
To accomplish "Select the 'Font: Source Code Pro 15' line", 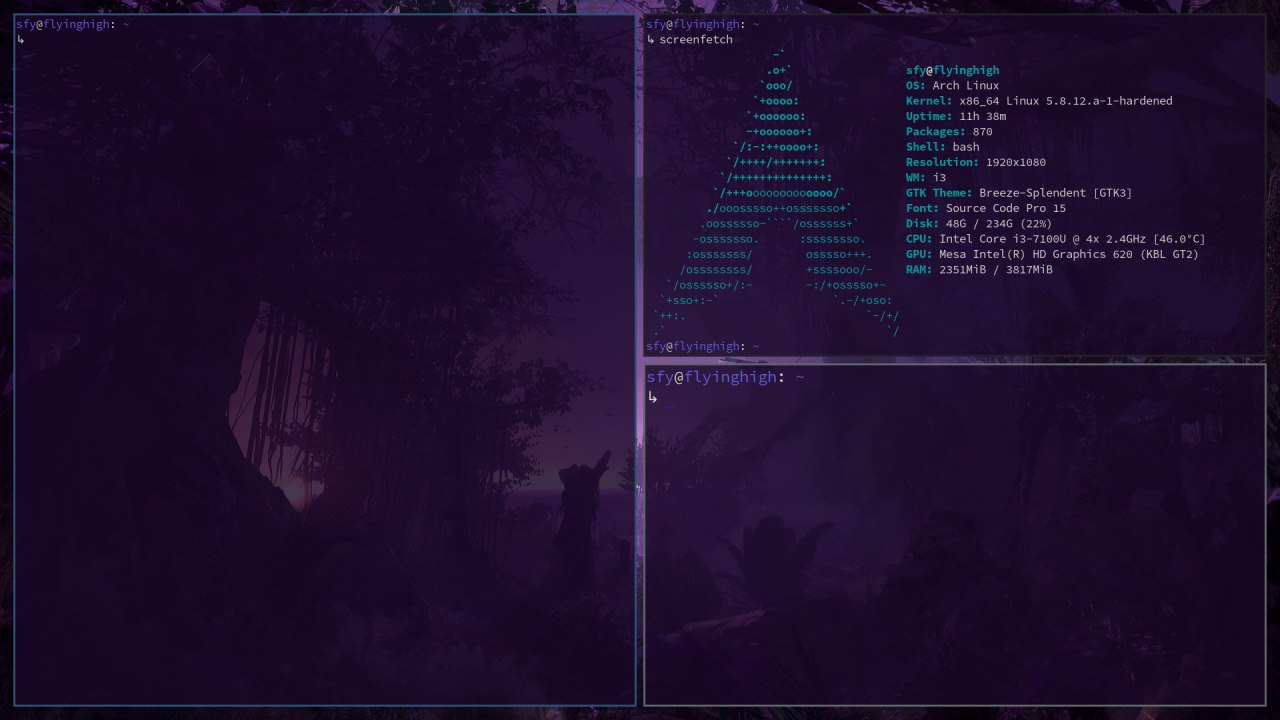I will (x=986, y=208).
